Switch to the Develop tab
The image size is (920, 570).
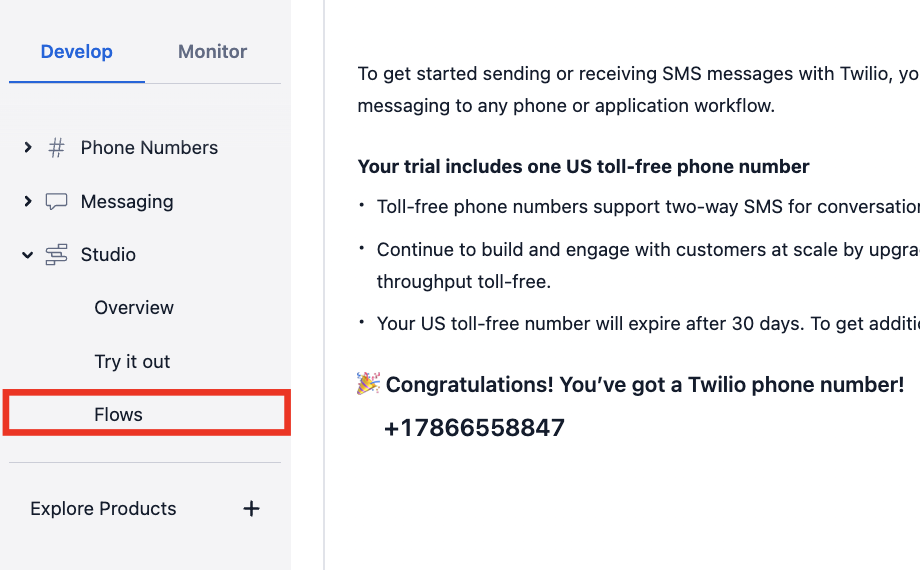[x=77, y=52]
